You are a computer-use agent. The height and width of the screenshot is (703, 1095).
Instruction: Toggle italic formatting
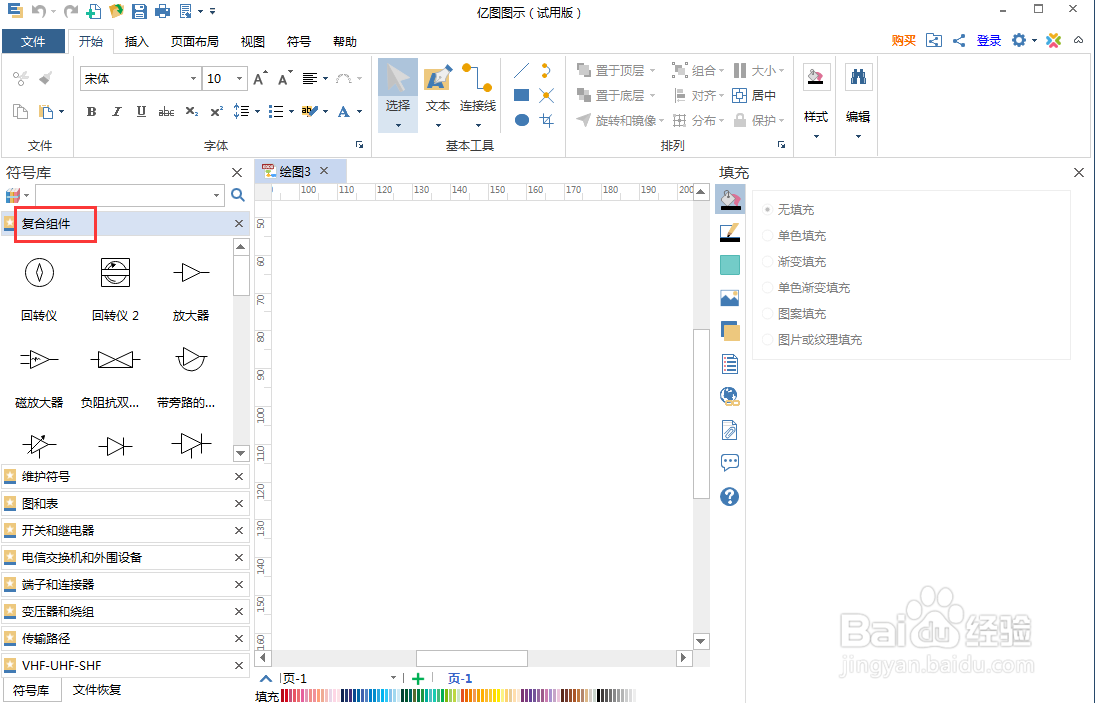pos(117,112)
